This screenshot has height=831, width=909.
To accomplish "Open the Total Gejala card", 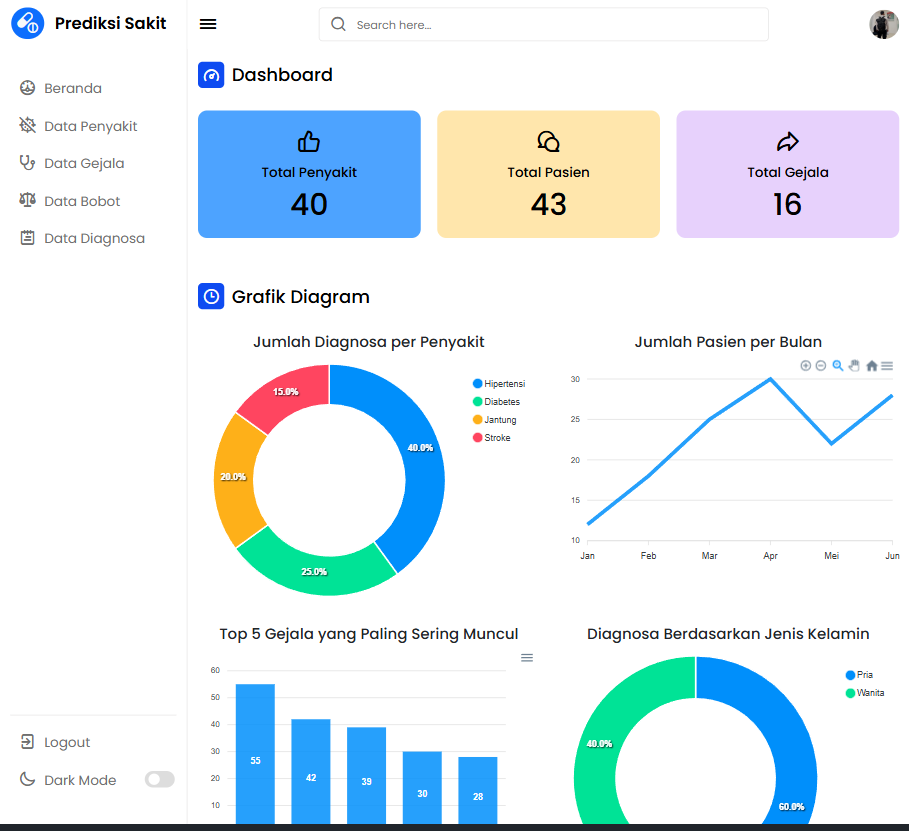I will 787,174.
